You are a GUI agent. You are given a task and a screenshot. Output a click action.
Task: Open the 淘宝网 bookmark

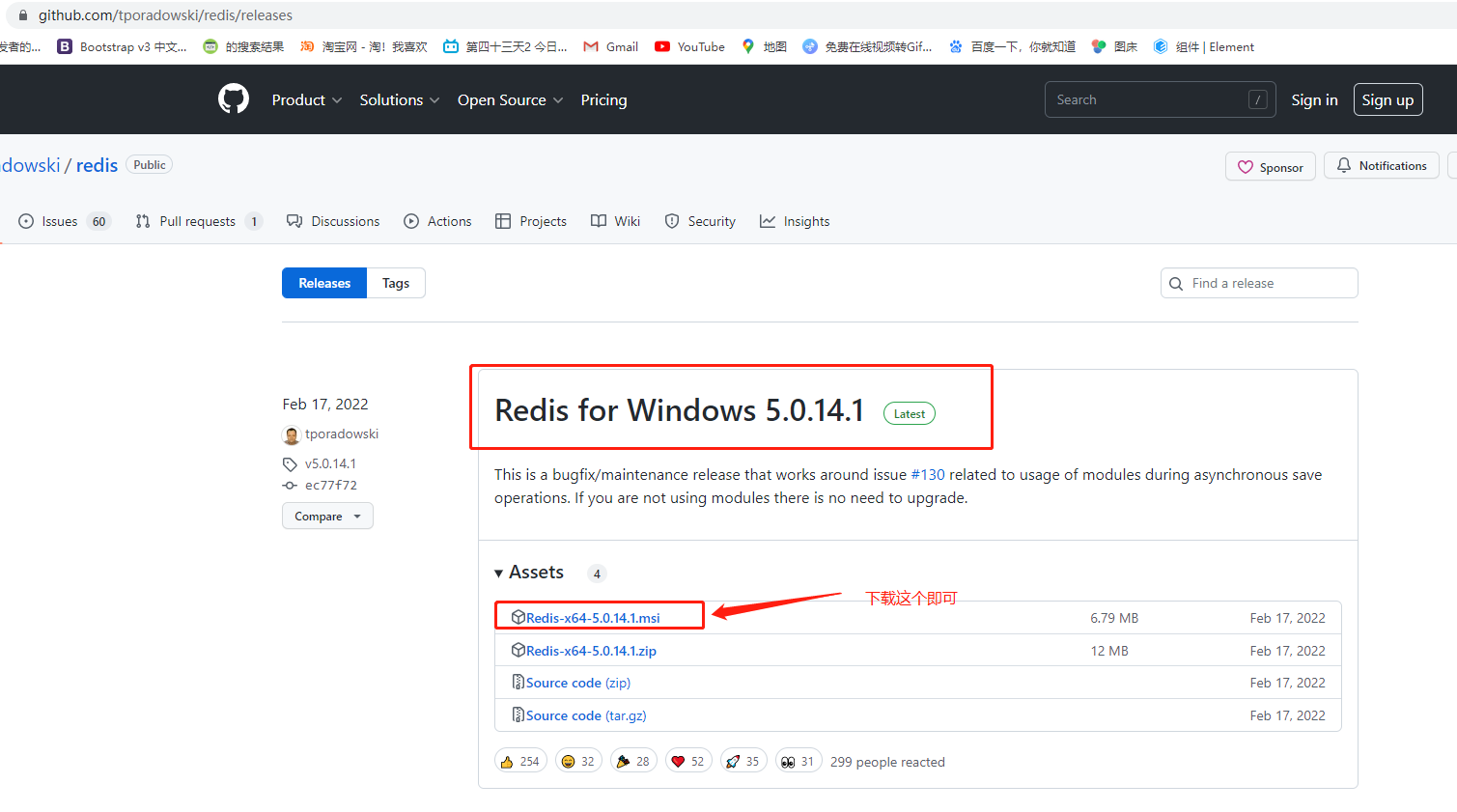pos(363,46)
